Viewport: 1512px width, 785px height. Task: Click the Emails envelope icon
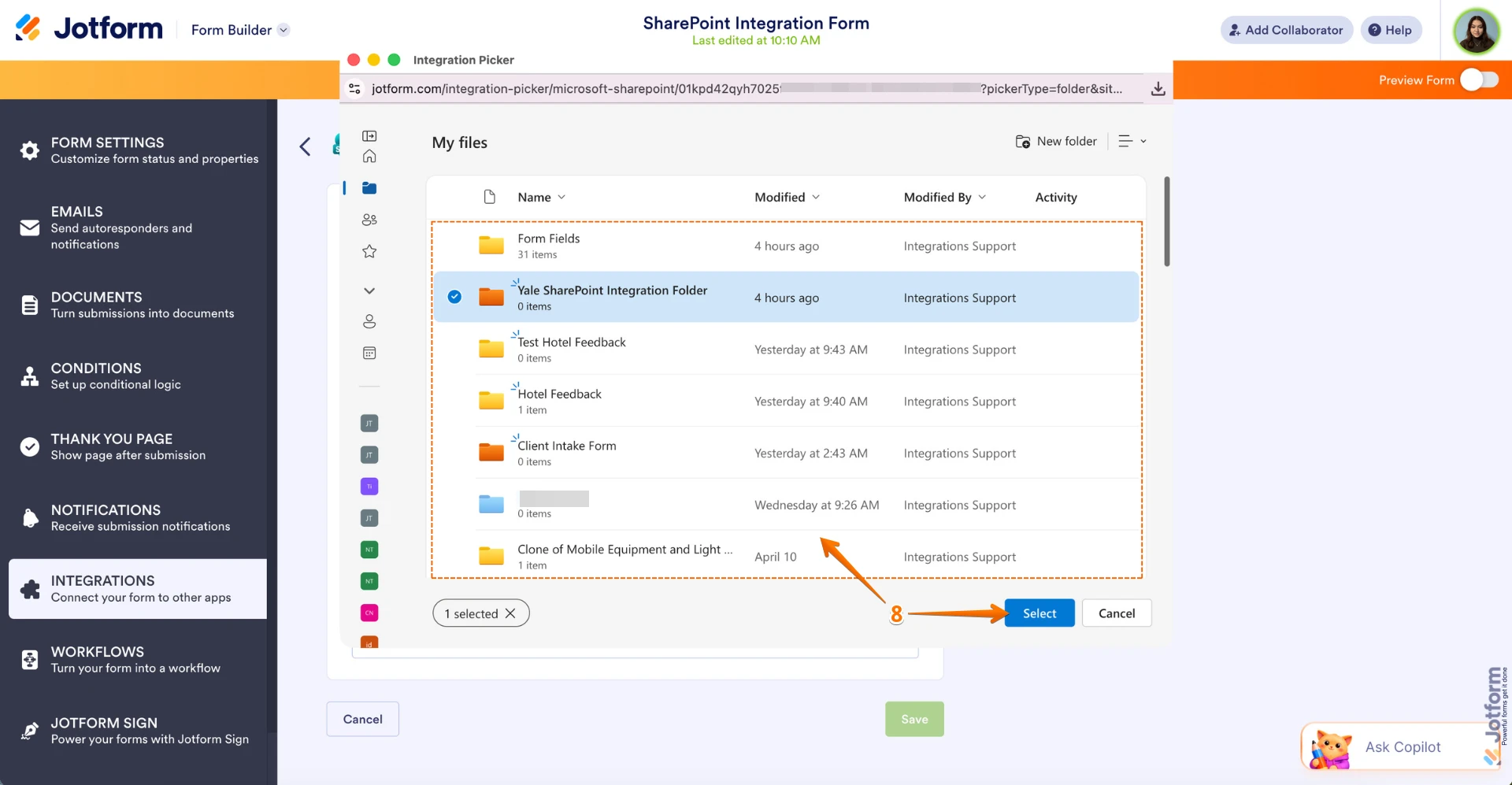tap(30, 228)
